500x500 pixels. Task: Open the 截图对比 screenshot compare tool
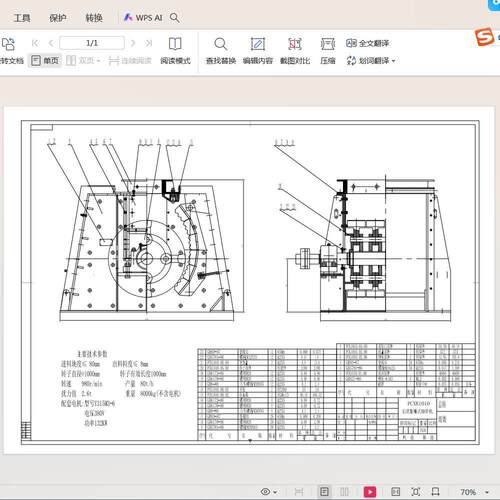[295, 50]
